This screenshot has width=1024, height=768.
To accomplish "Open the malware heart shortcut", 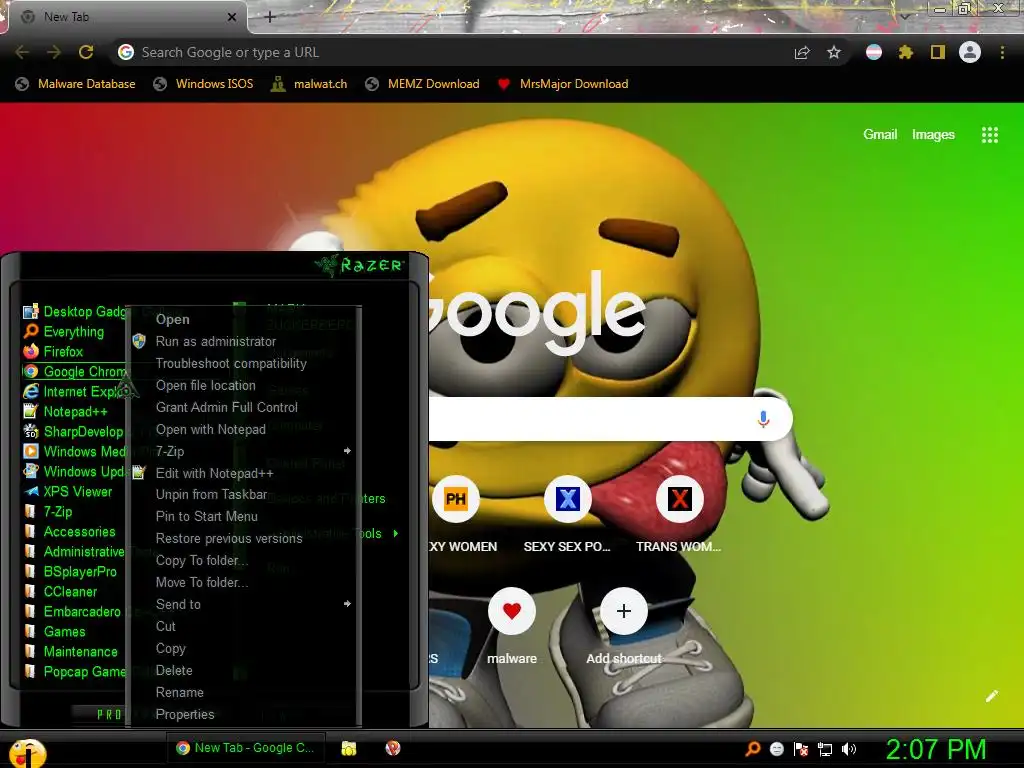I will (512, 611).
